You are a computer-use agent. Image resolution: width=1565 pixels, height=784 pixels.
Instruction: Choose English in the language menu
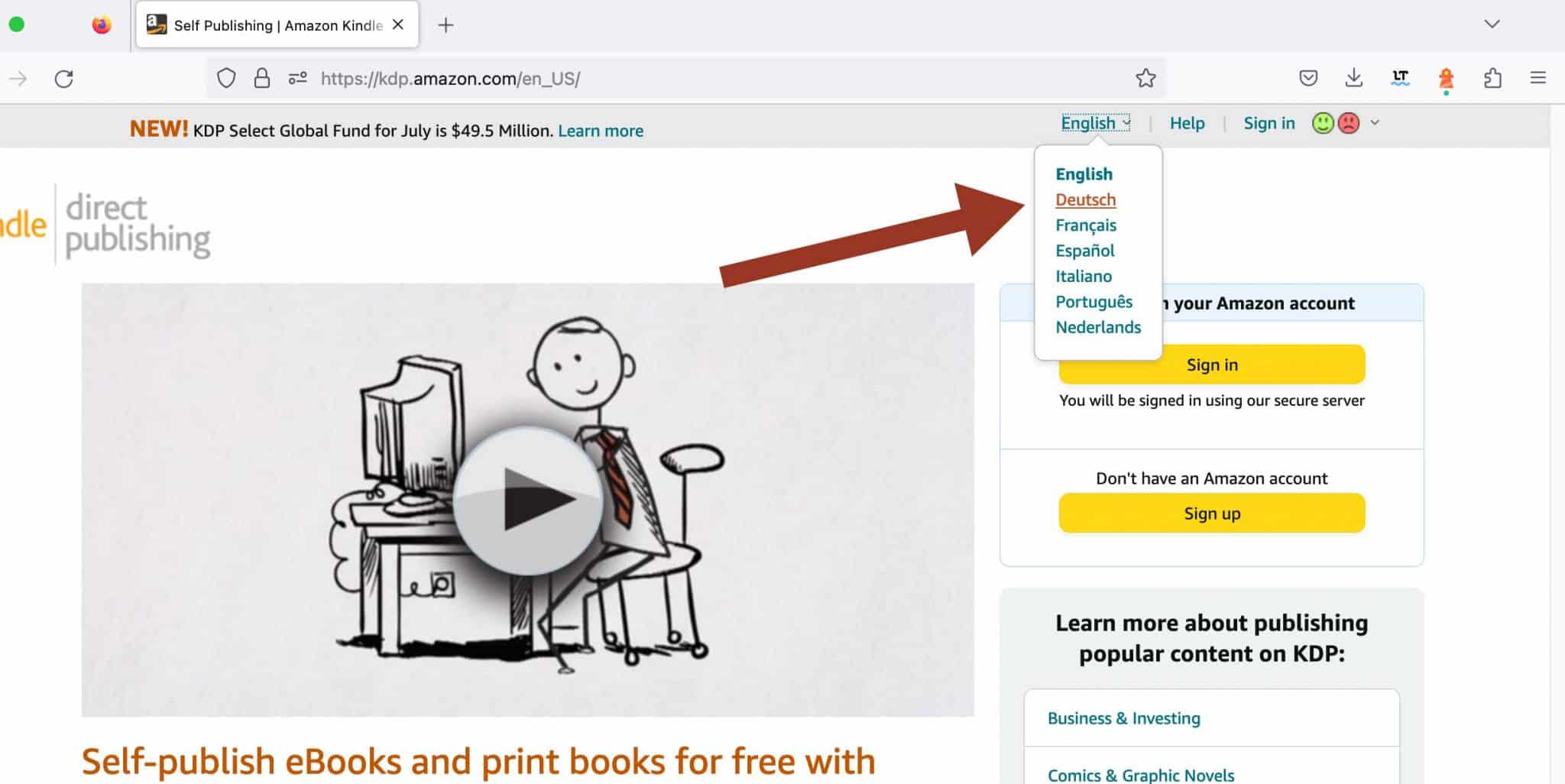point(1084,174)
